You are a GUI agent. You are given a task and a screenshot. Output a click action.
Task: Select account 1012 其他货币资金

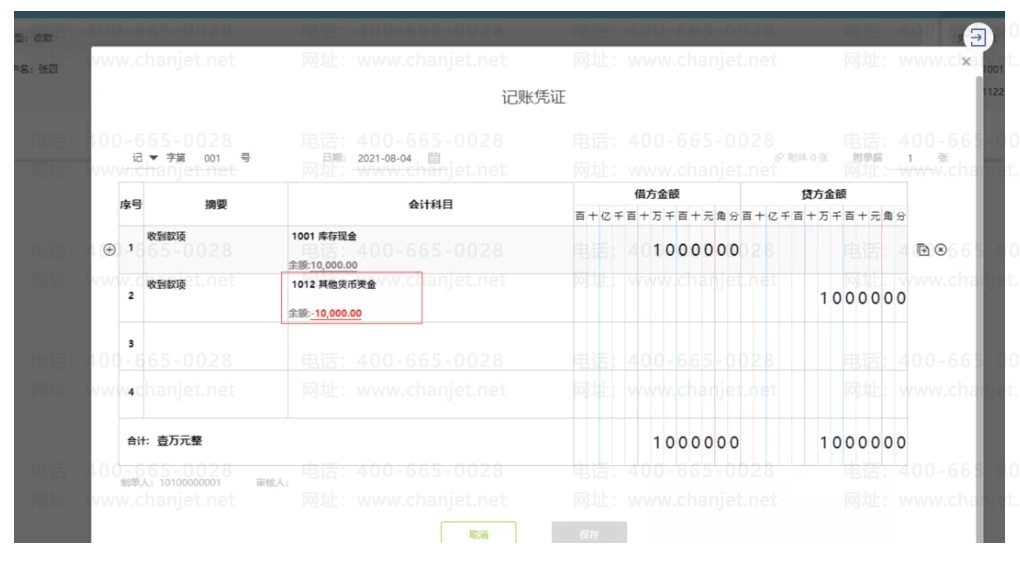(x=334, y=284)
